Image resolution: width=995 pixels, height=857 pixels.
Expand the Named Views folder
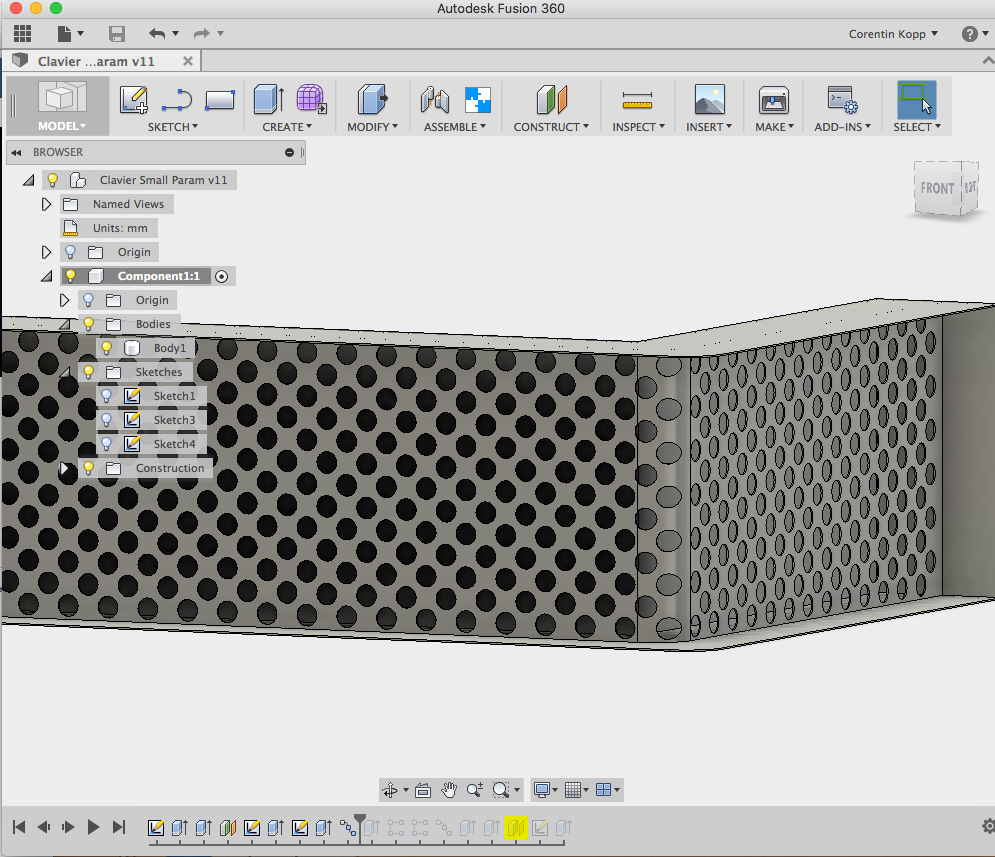46,204
